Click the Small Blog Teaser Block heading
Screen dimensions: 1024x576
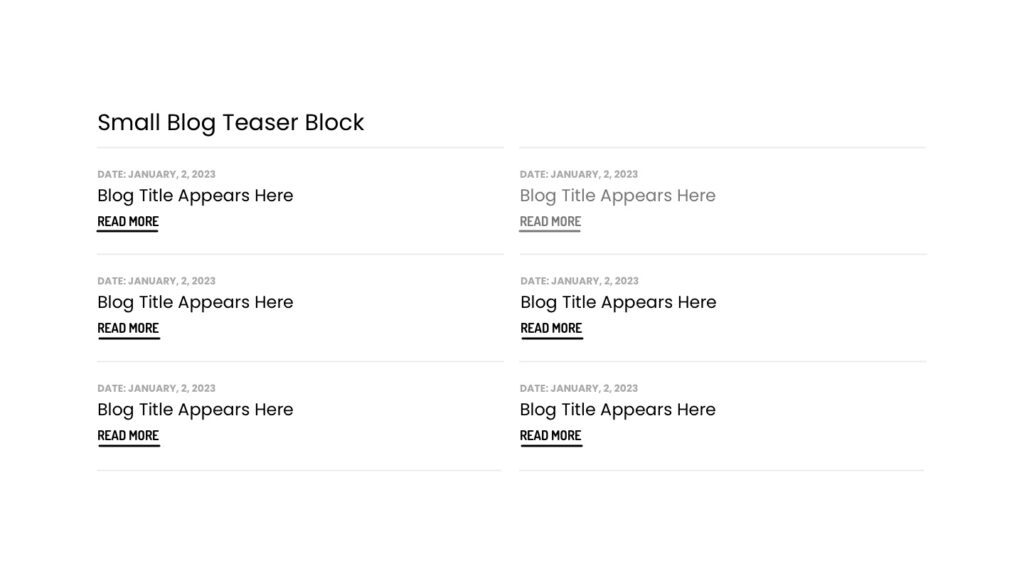231,123
